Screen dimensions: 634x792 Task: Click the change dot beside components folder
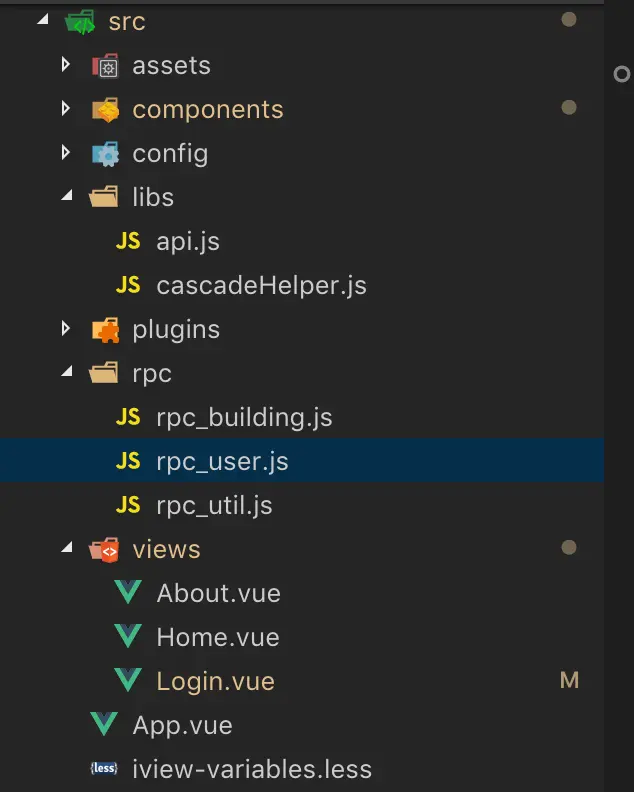pyautogui.click(x=569, y=107)
